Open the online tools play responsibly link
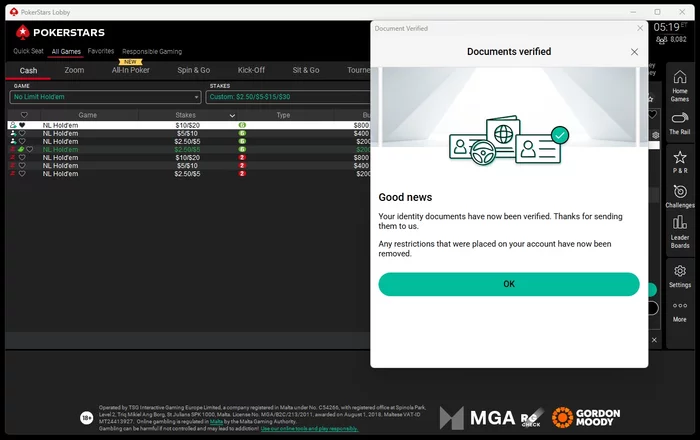 point(309,428)
